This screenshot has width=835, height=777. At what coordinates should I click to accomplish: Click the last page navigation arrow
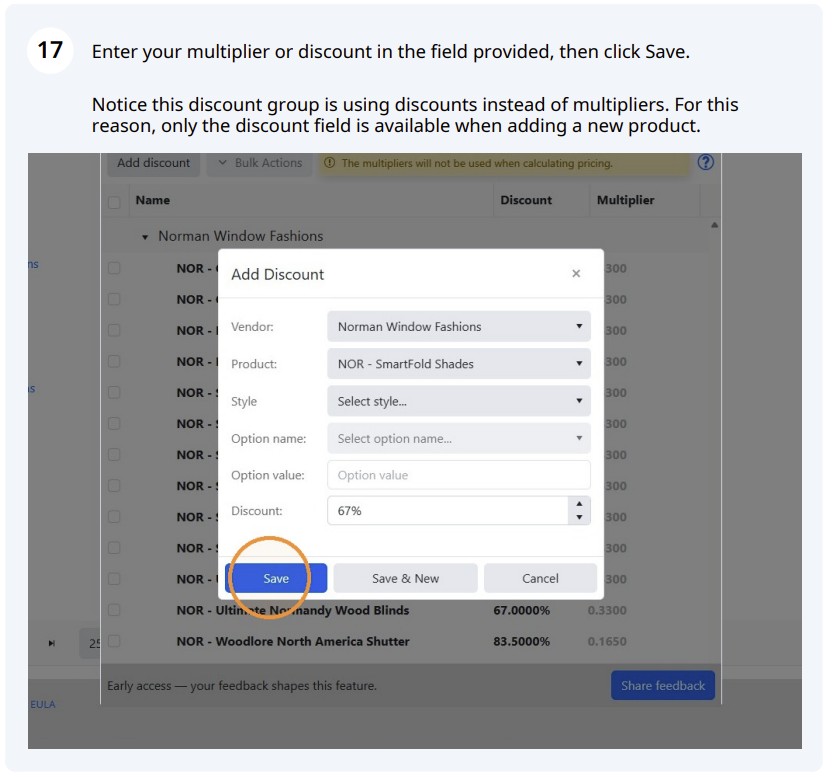pyautogui.click(x=52, y=643)
